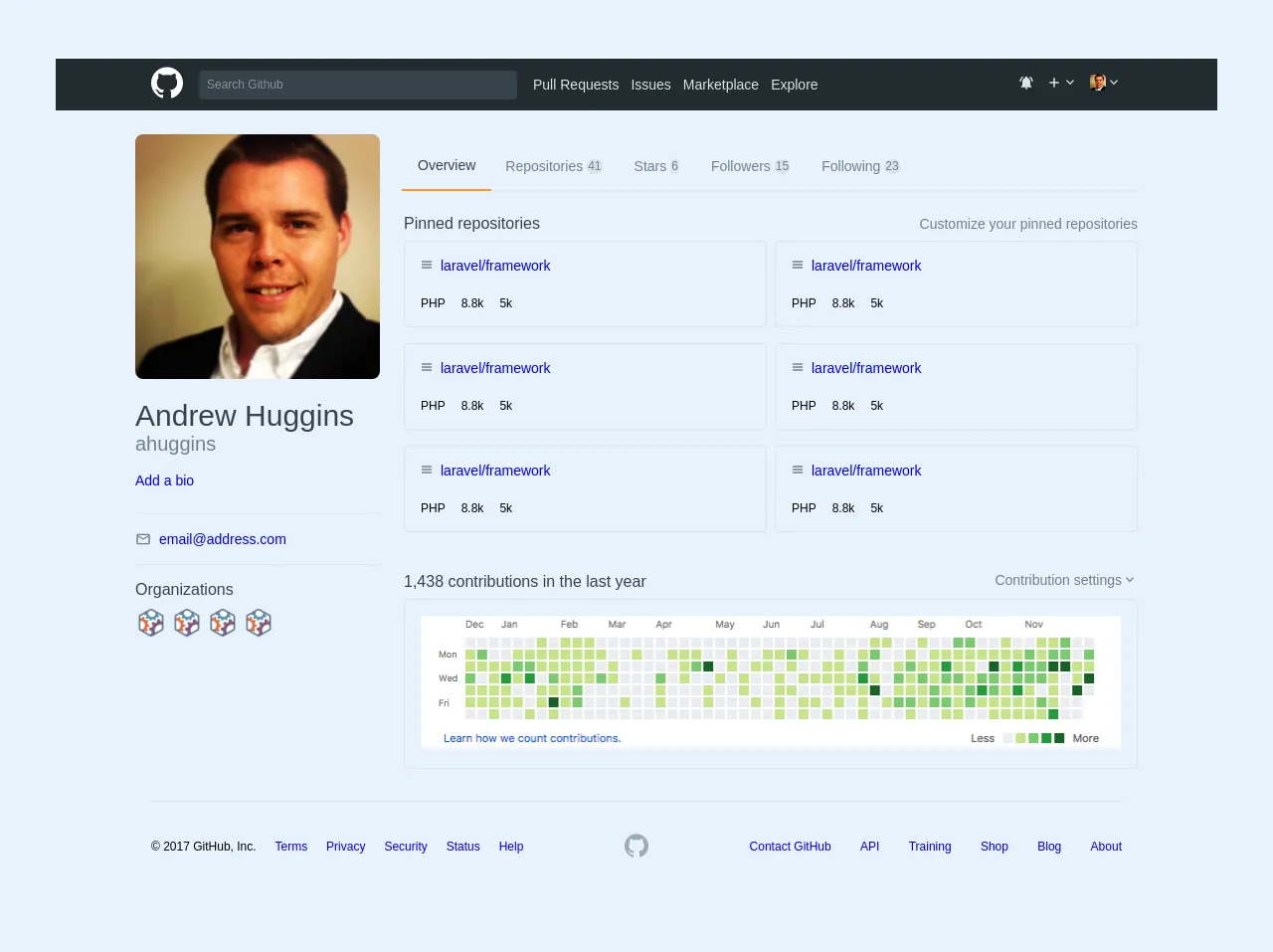The height and width of the screenshot is (952, 1273).
Task: Click the GitHub logo in header
Action: [x=167, y=84]
